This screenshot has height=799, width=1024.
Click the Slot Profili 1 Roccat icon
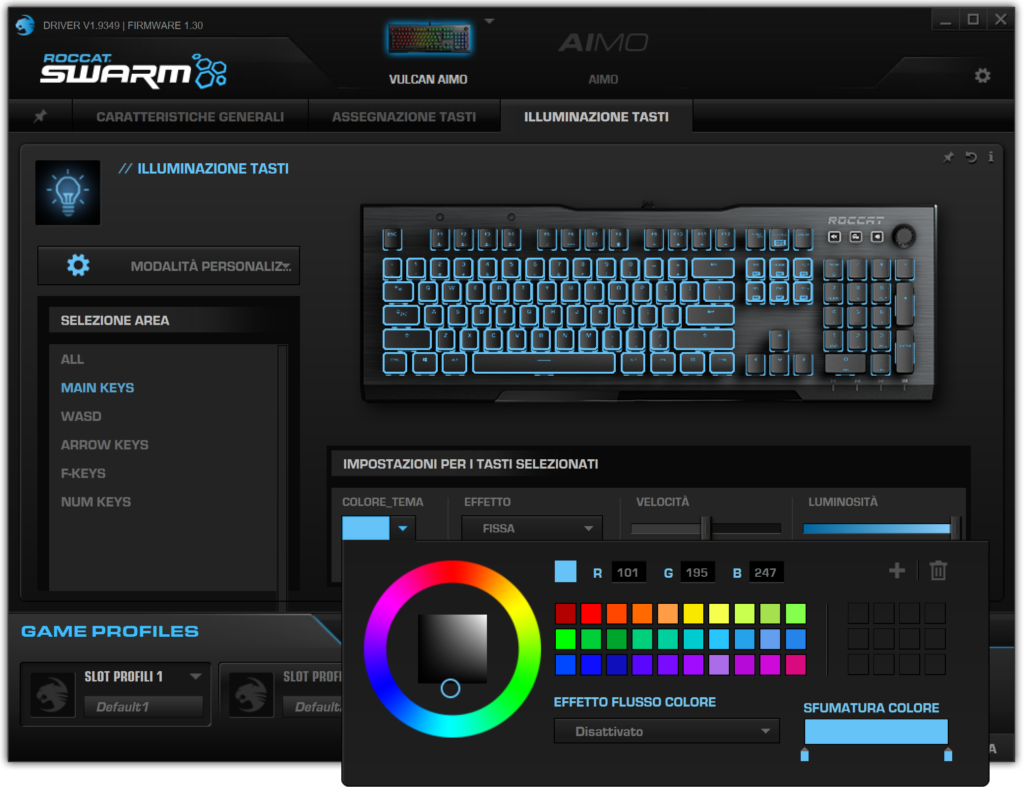tap(53, 694)
